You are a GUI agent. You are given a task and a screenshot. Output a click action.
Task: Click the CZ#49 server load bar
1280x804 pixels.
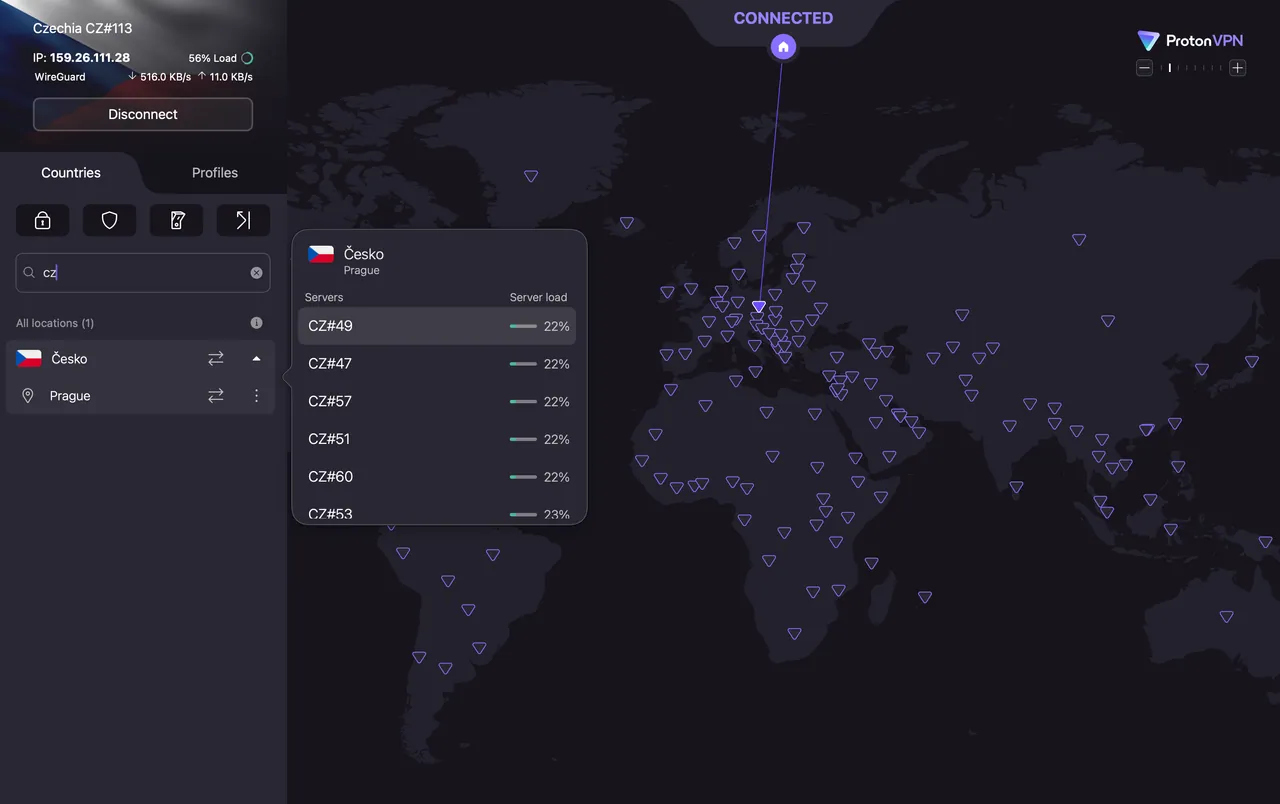click(x=523, y=326)
